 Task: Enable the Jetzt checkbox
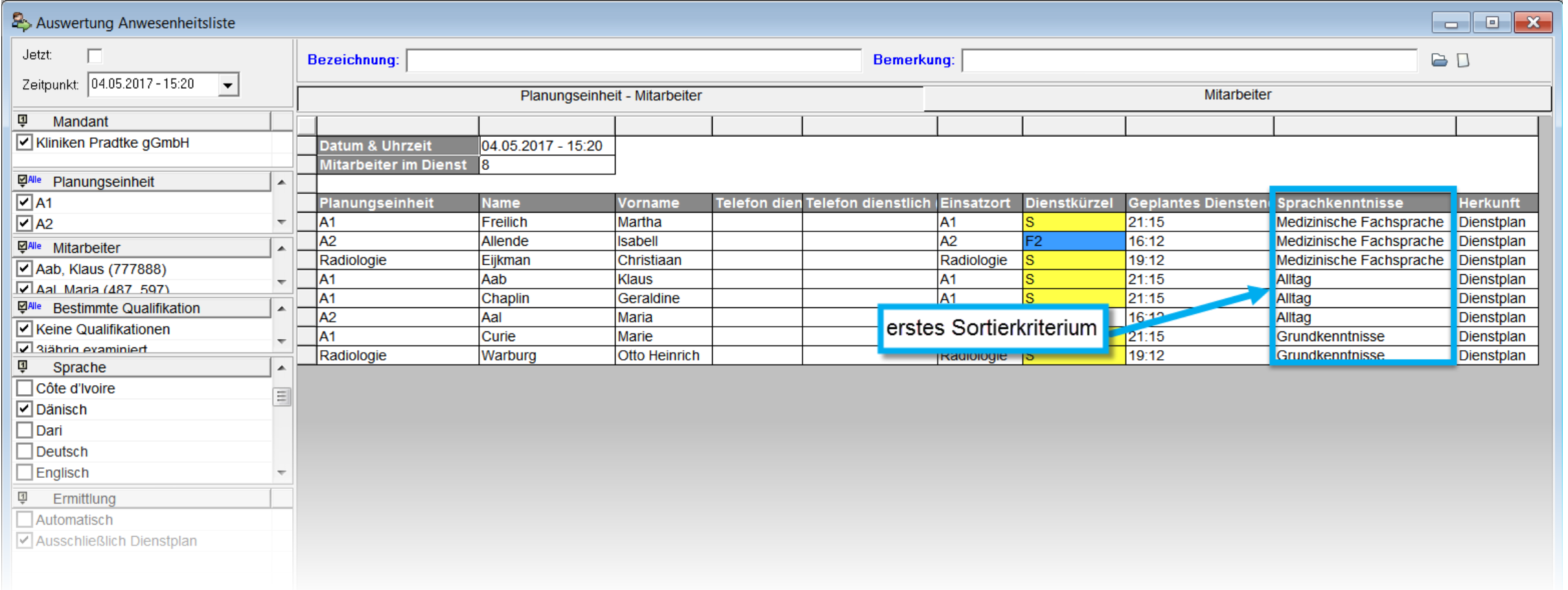[x=95, y=56]
